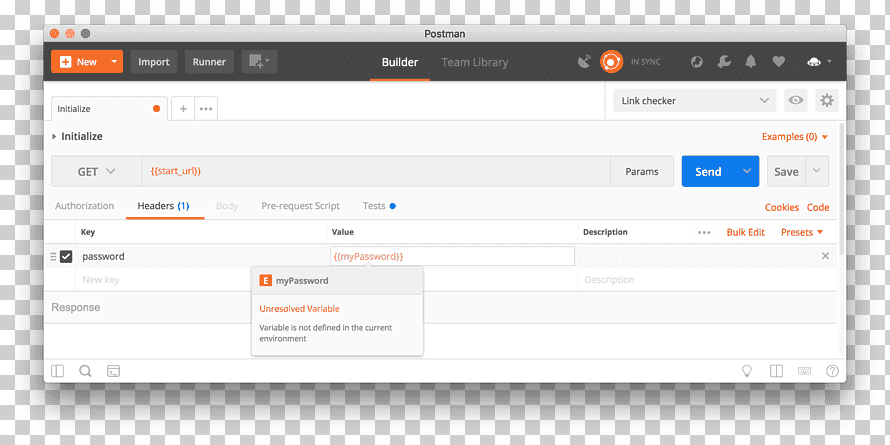This screenshot has width=890, height=445.
Task: Open the help question mark icon
Action: tap(832, 371)
